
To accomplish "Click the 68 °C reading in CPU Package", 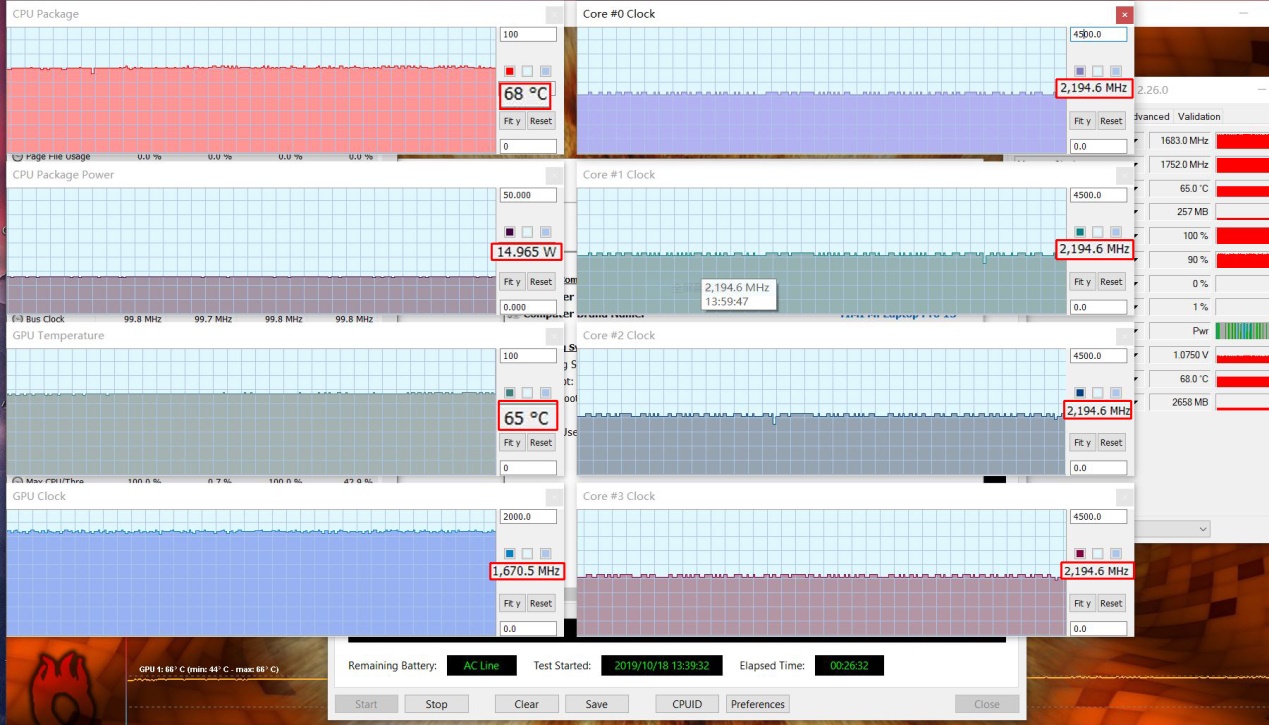I will coord(525,94).
